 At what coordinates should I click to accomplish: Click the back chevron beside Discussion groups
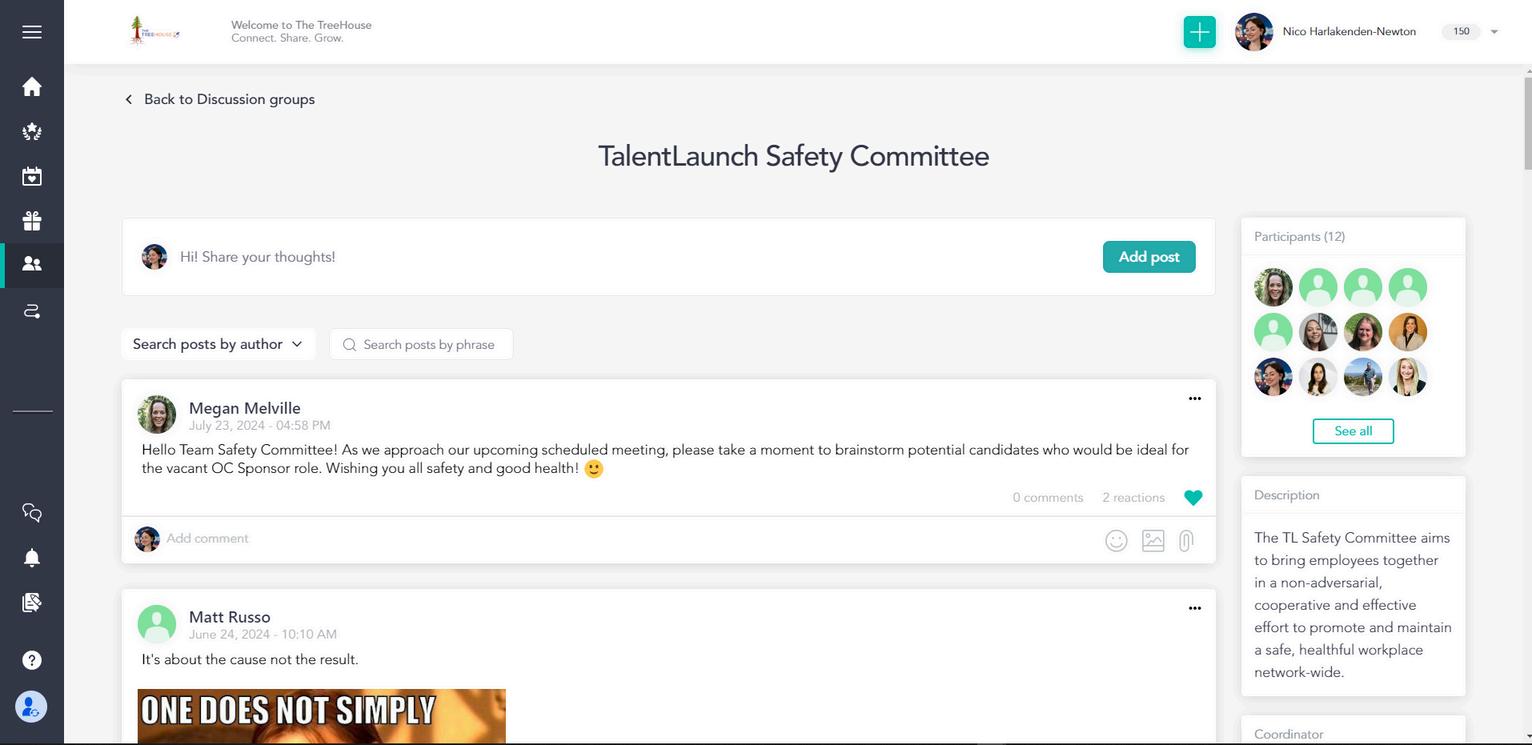128,99
